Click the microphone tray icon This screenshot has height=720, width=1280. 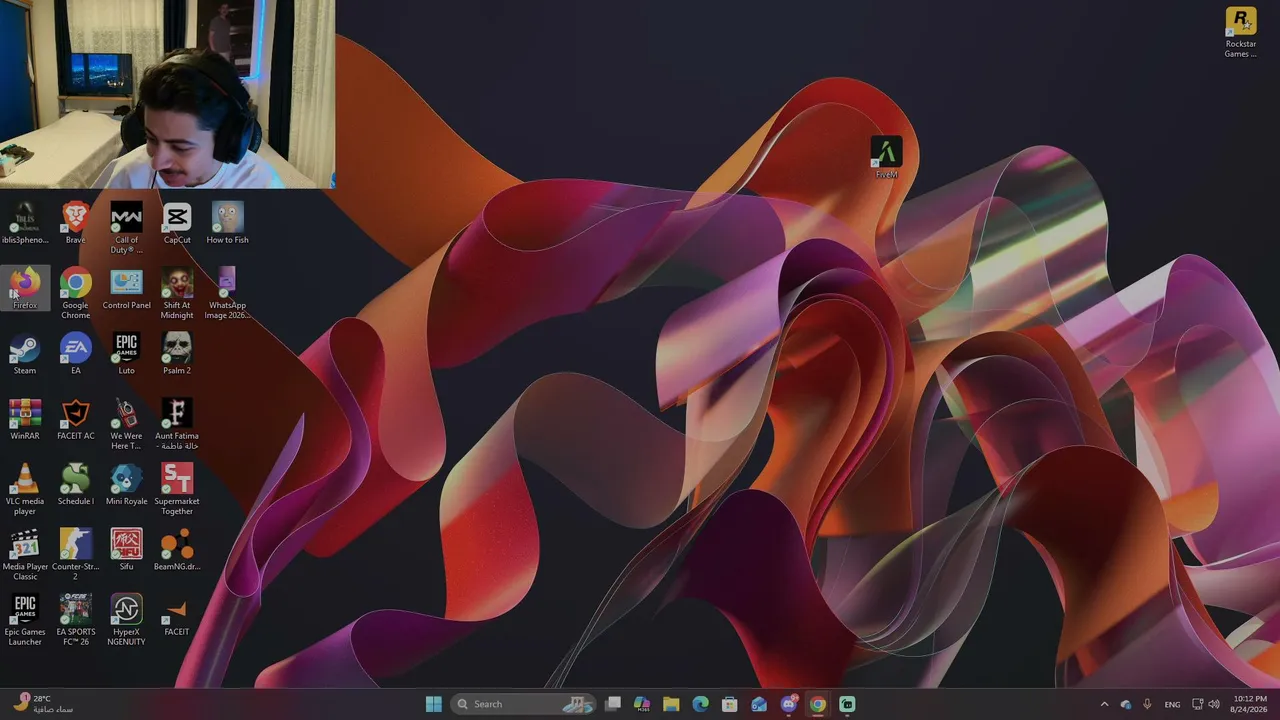tap(1147, 704)
